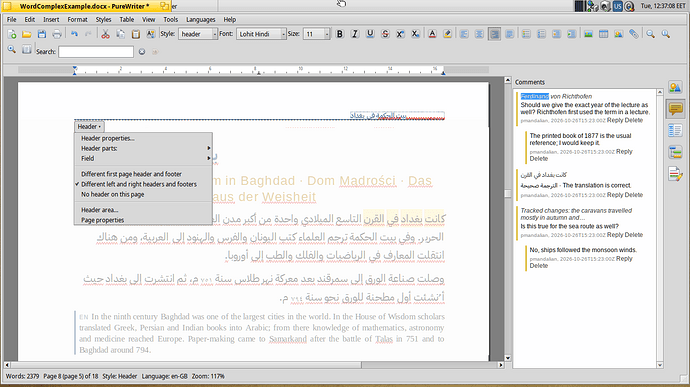Save the document with floppy icon
The image size is (690, 387).
[x=42, y=34]
